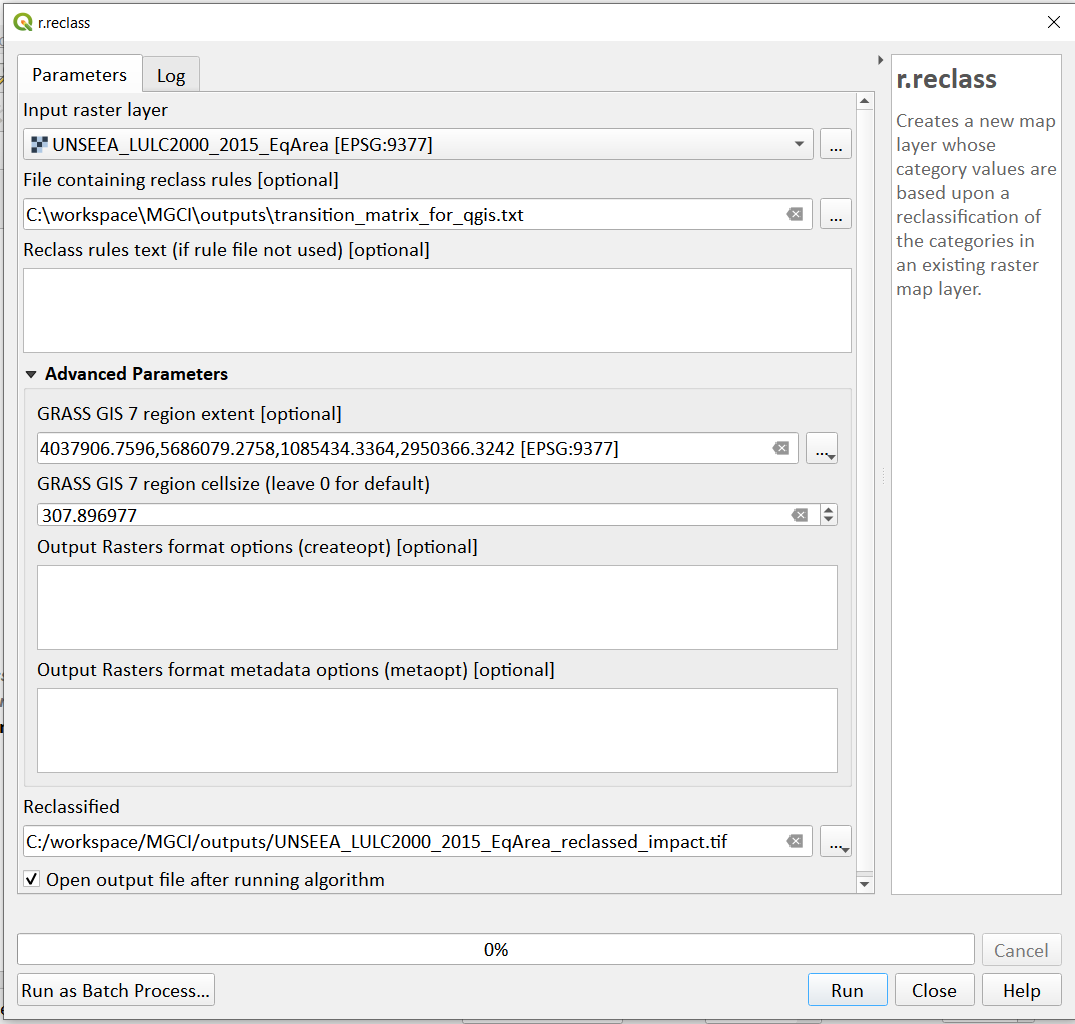The height and width of the screenshot is (1024, 1075).
Task: Collapse the r.reclass help panel arrow
Action: (x=880, y=60)
